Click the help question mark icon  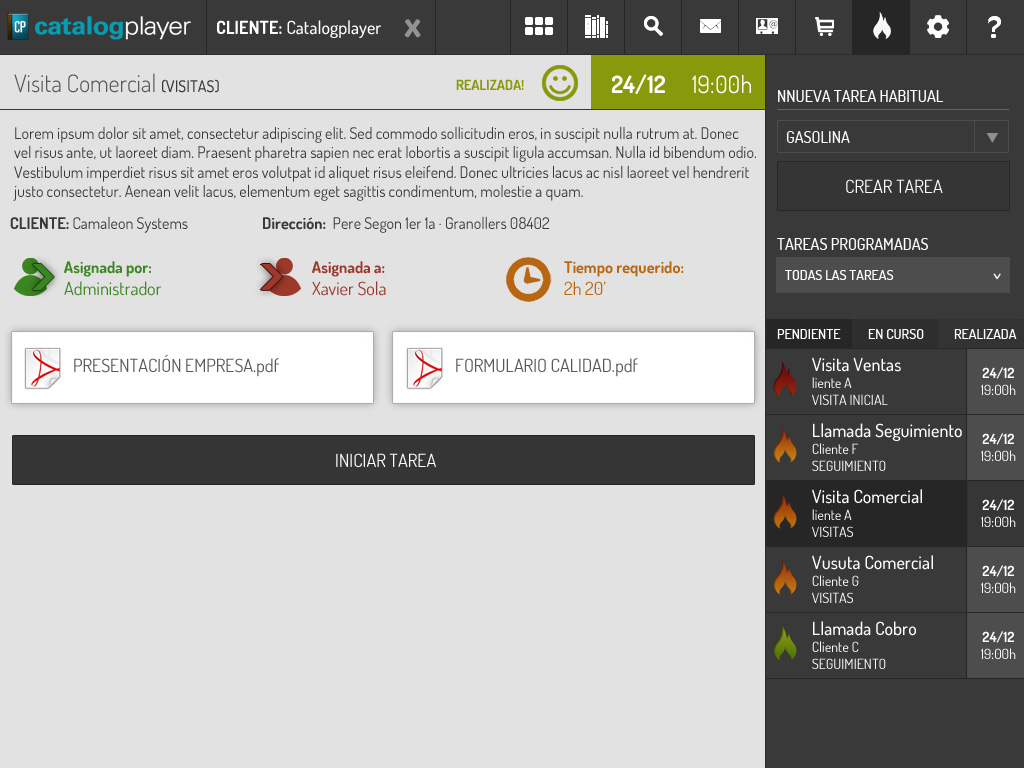(994, 27)
